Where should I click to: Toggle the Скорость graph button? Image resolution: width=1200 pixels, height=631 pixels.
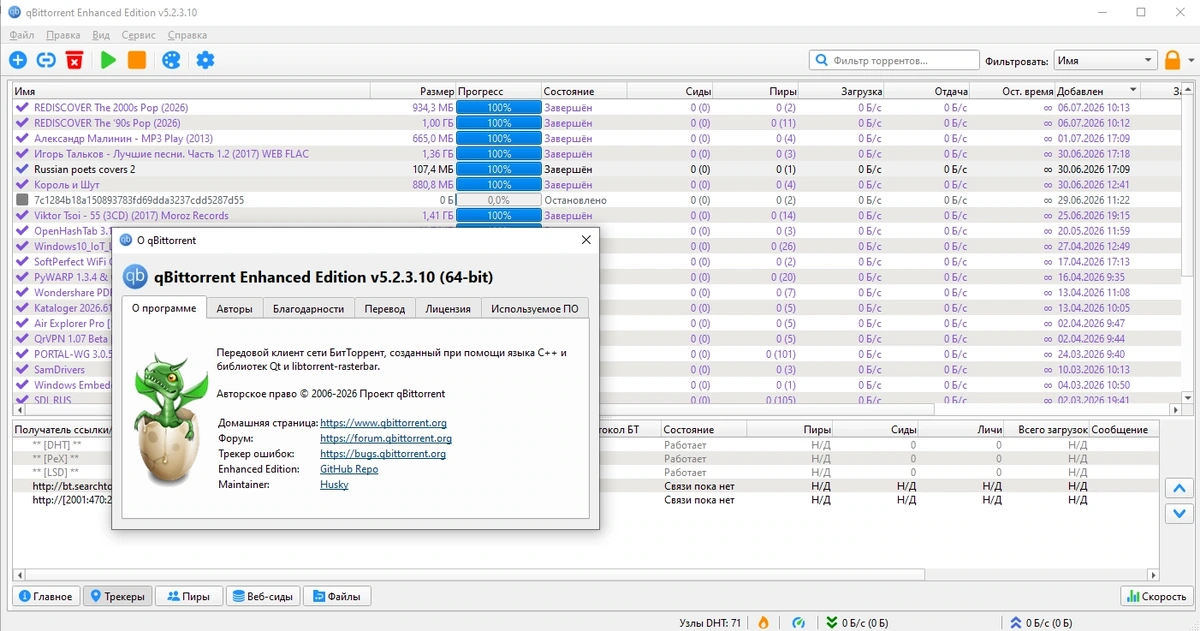[x=1155, y=596]
